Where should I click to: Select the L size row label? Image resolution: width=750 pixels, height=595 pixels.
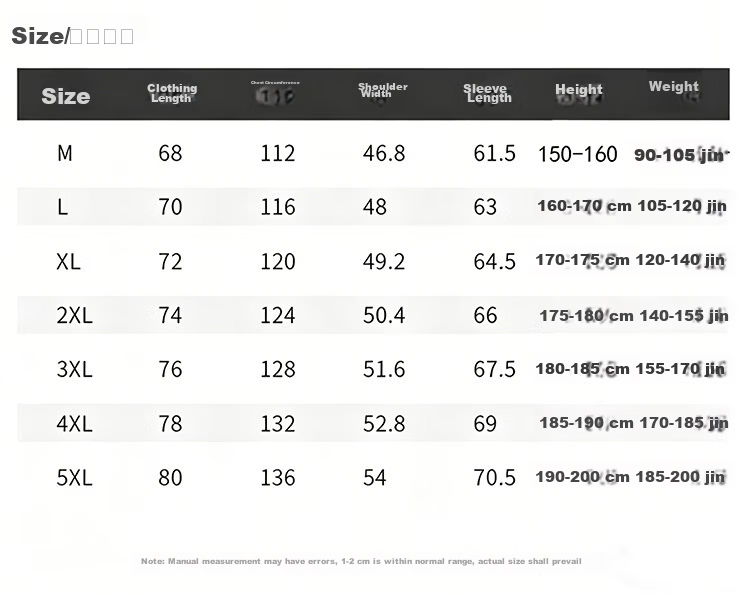coord(62,207)
